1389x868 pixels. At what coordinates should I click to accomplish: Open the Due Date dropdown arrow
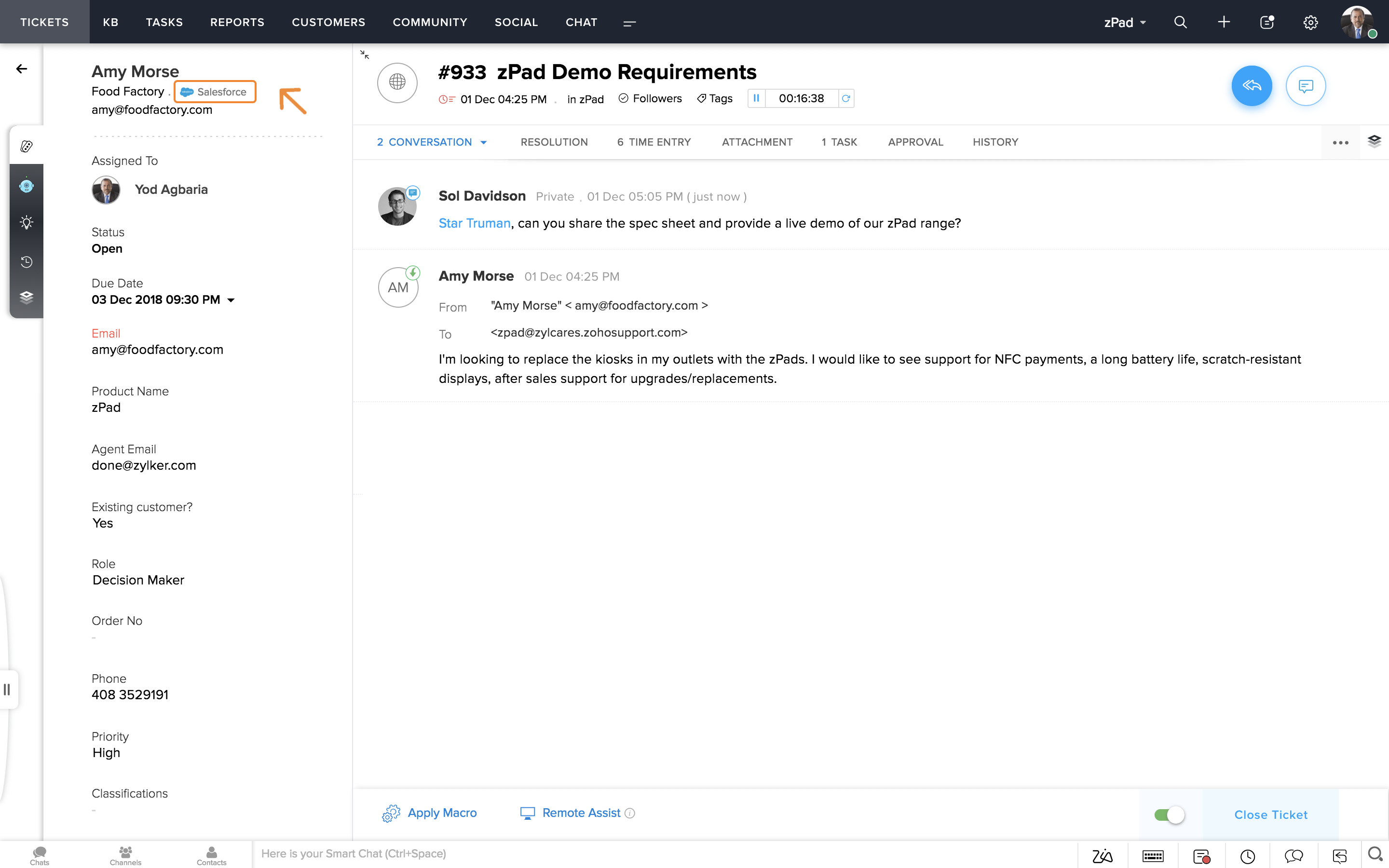pos(231,300)
